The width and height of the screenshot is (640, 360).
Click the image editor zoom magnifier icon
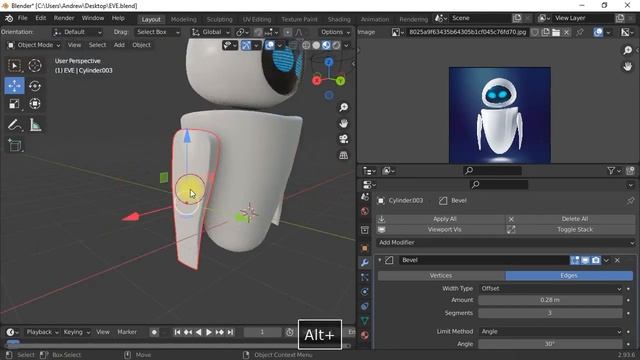click(x=627, y=50)
